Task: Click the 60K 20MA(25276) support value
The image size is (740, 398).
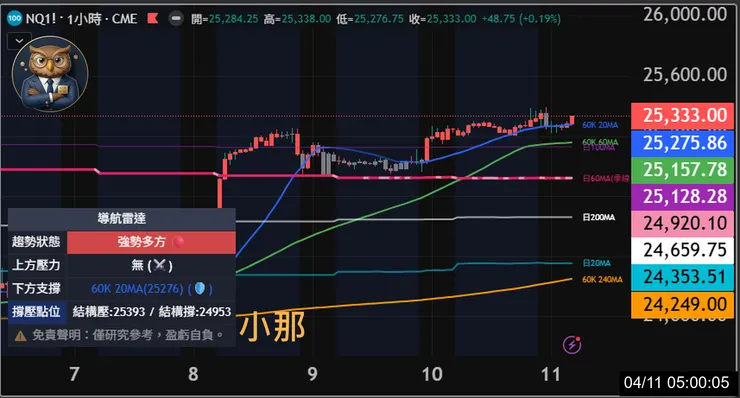Action: 137,288
